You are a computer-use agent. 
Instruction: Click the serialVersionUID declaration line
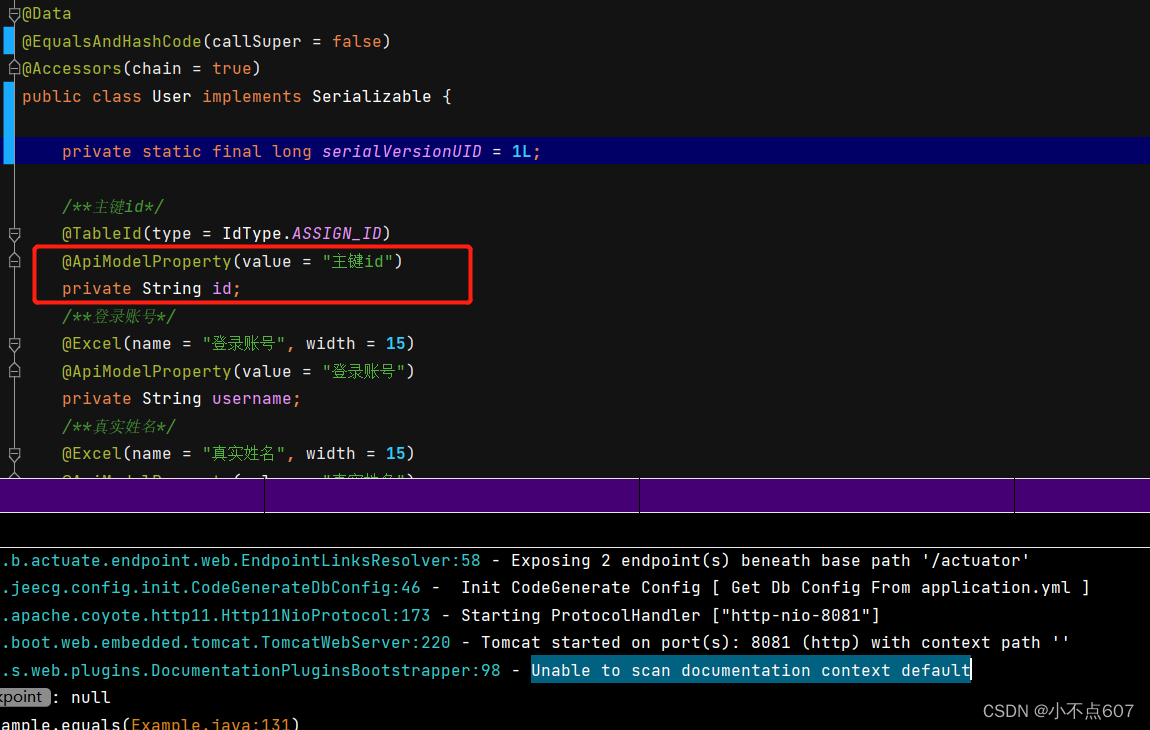300,151
